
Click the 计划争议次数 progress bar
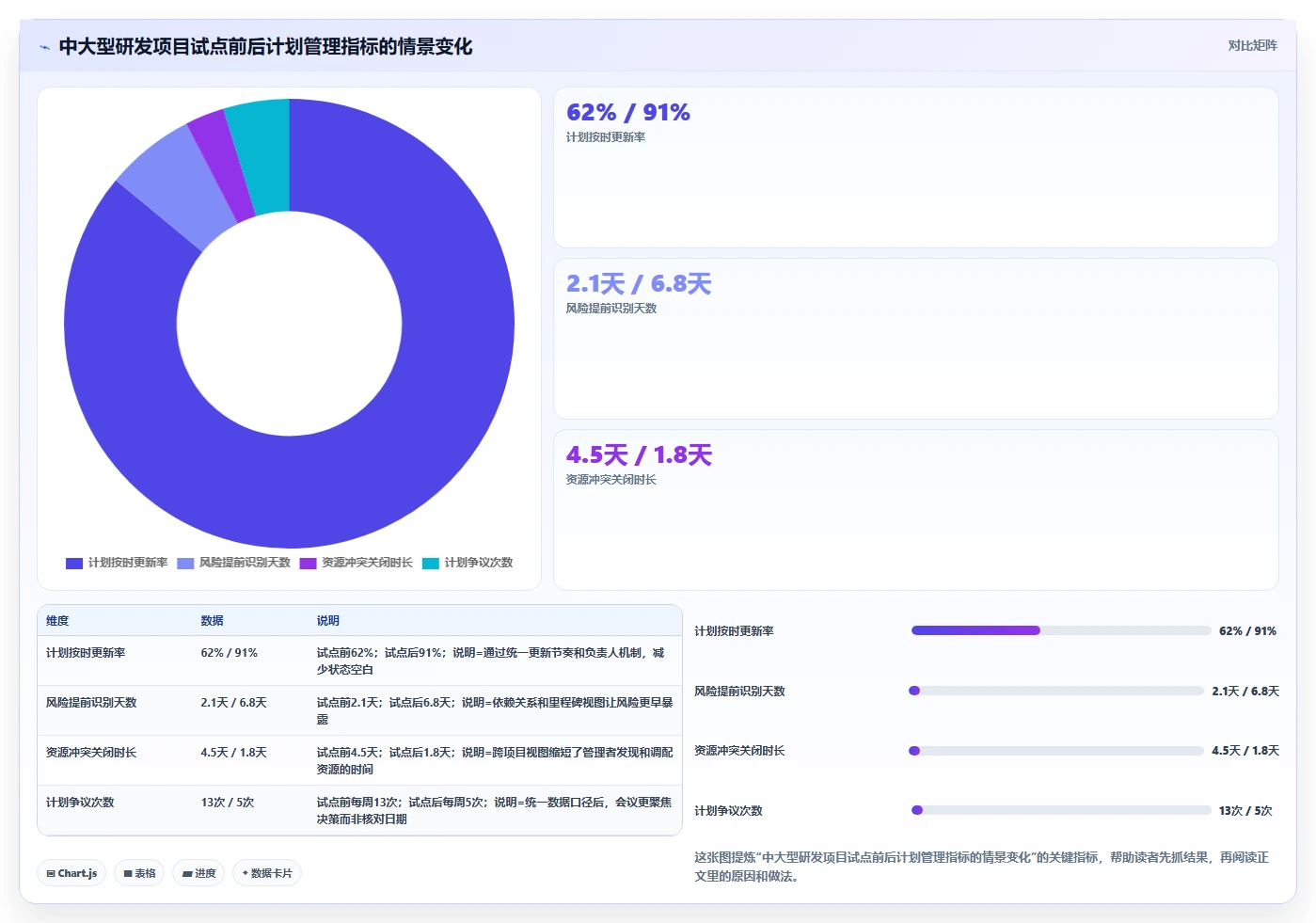coord(1061,810)
